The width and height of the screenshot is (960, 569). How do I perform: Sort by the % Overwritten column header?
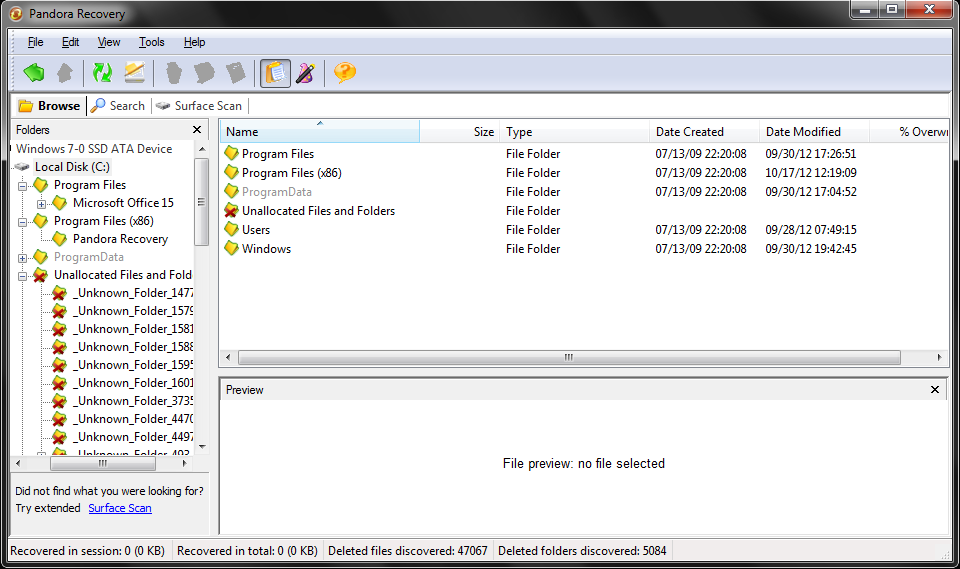[x=909, y=131]
